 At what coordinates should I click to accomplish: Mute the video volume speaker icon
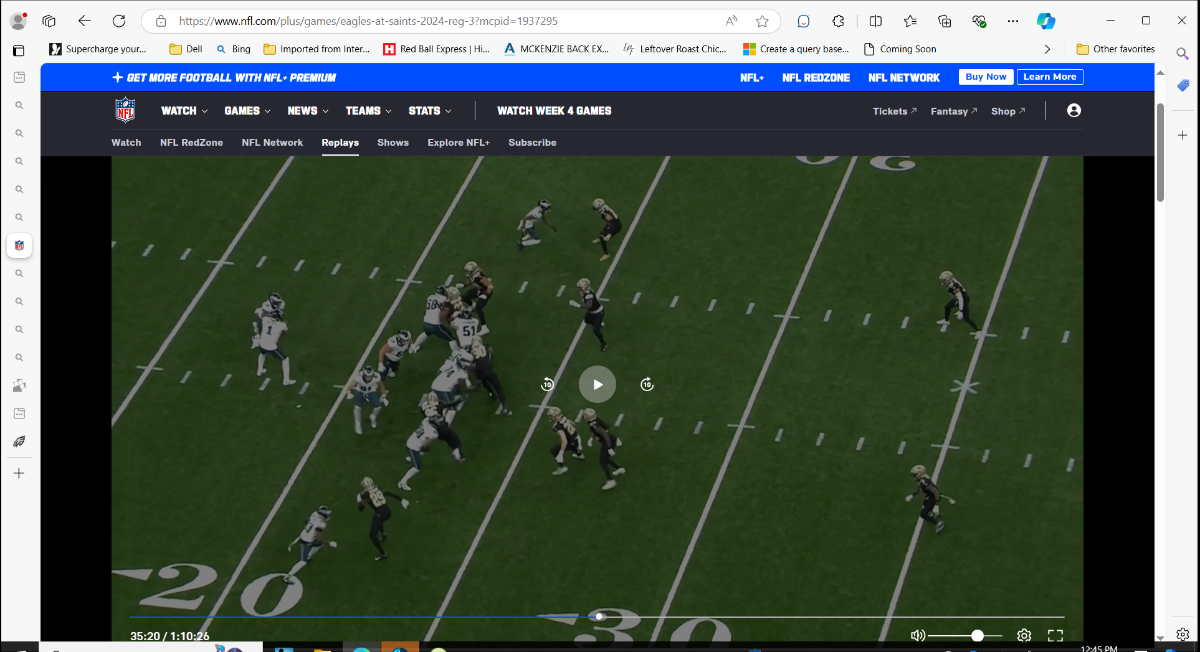[917, 635]
